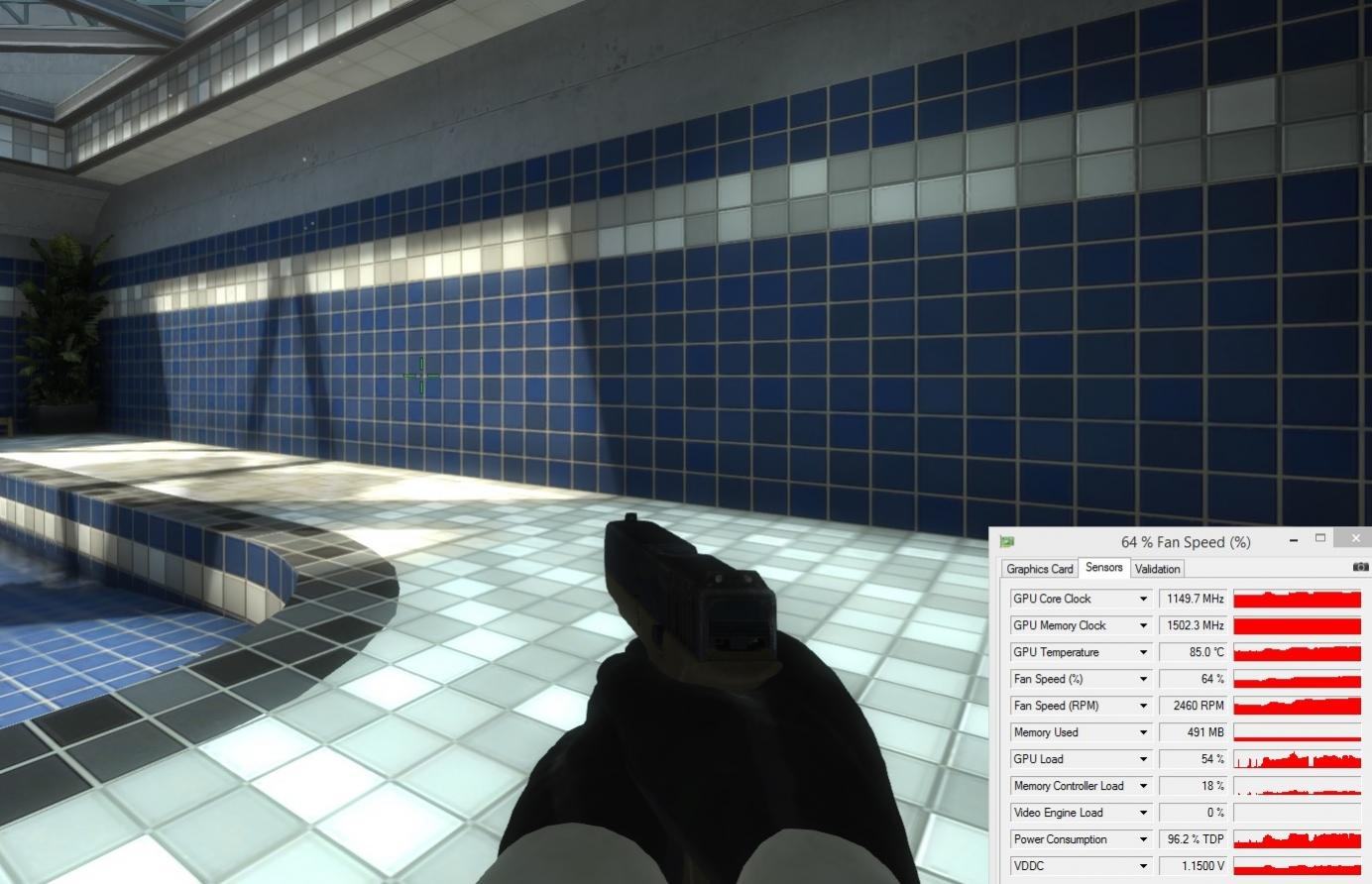Minimize the GPU-Z window
Image resolution: width=1372 pixels, height=884 pixels.
(x=1295, y=541)
